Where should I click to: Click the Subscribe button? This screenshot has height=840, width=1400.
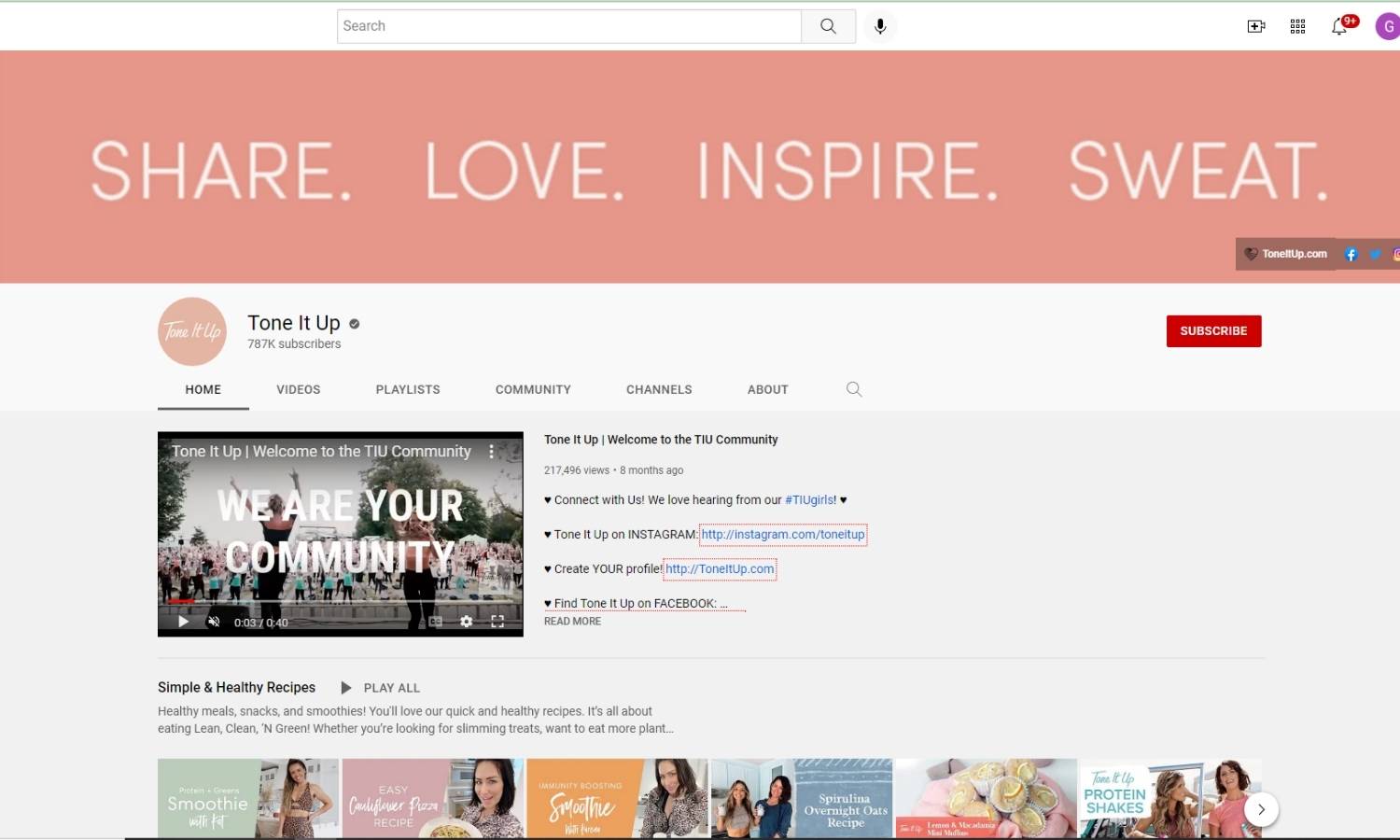(x=1213, y=331)
